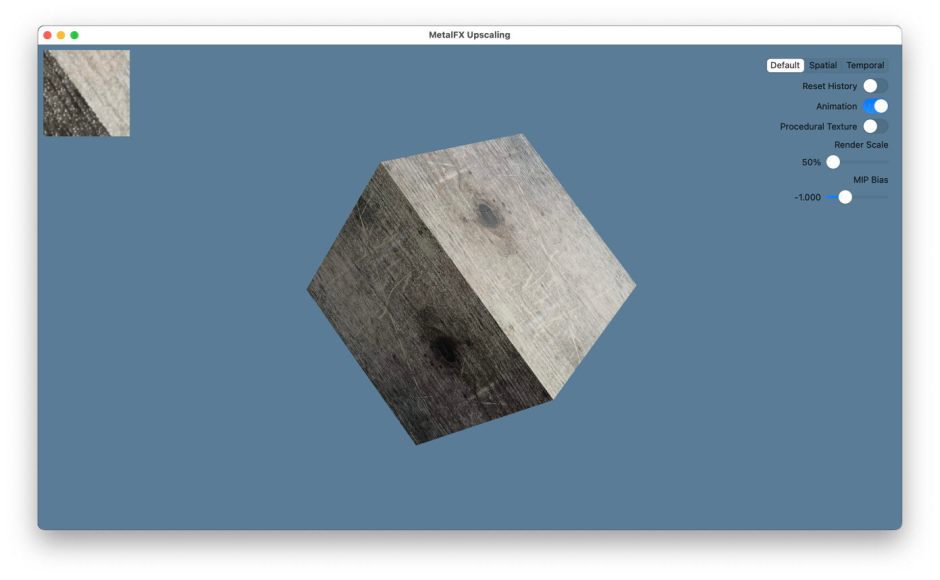
Task: Click the far right end of the Render Scale track
Action: click(886, 162)
